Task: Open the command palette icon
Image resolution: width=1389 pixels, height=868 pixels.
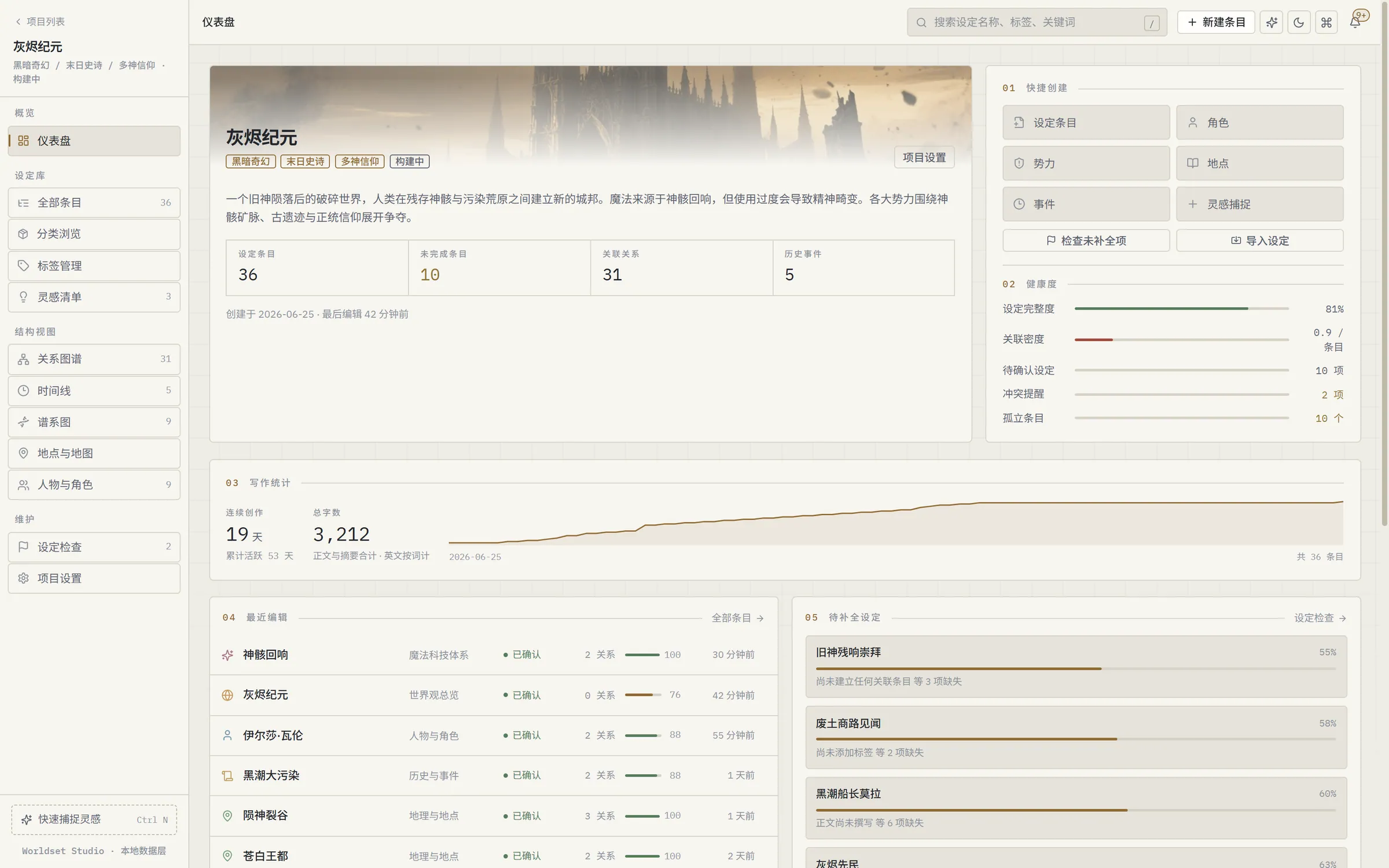Action: click(1326, 22)
